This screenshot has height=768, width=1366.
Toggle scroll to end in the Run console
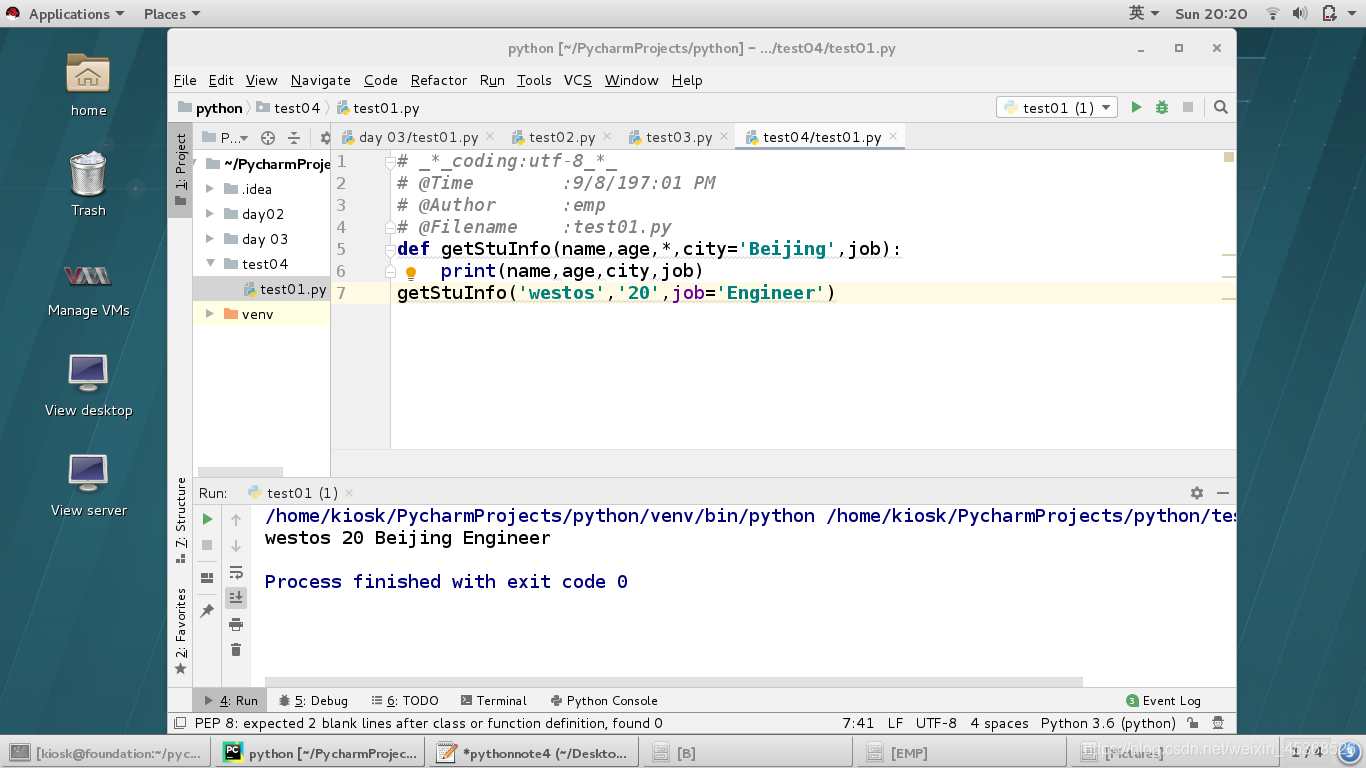click(x=236, y=598)
